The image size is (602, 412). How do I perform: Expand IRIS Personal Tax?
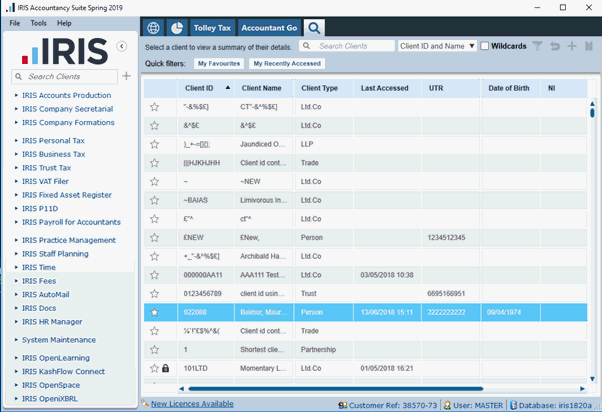tap(16, 140)
